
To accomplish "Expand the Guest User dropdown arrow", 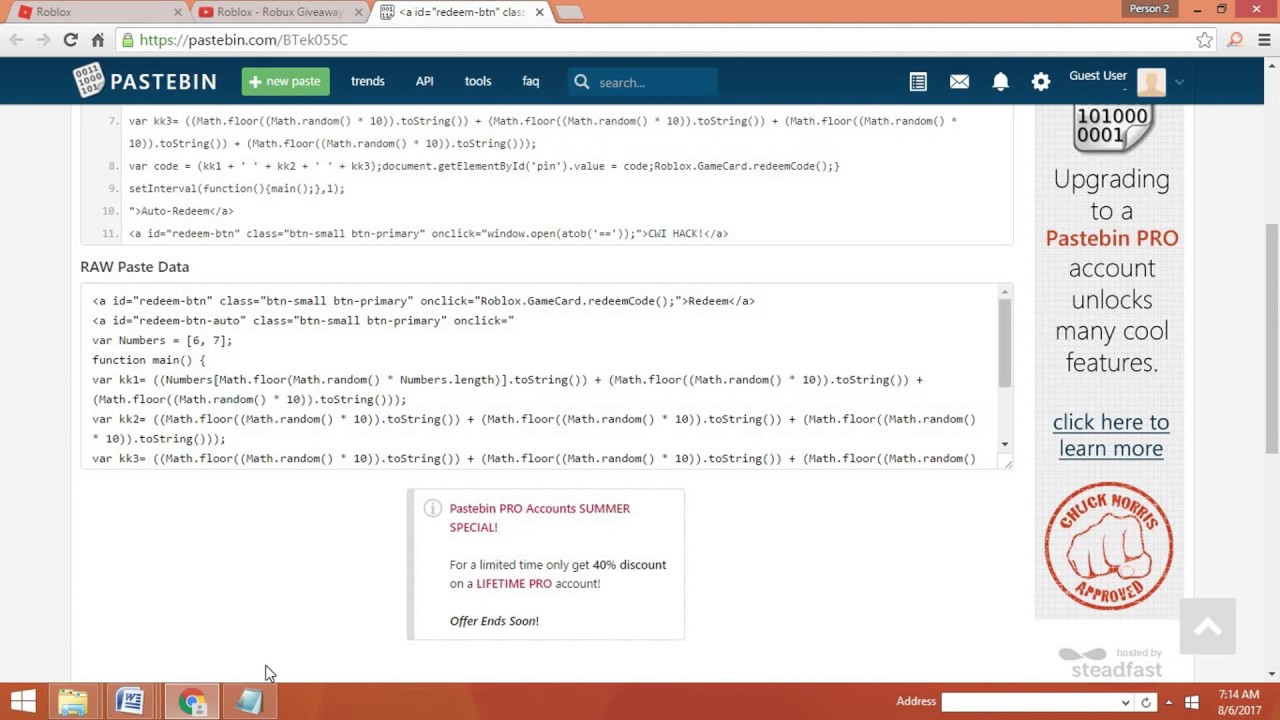I will (1179, 82).
